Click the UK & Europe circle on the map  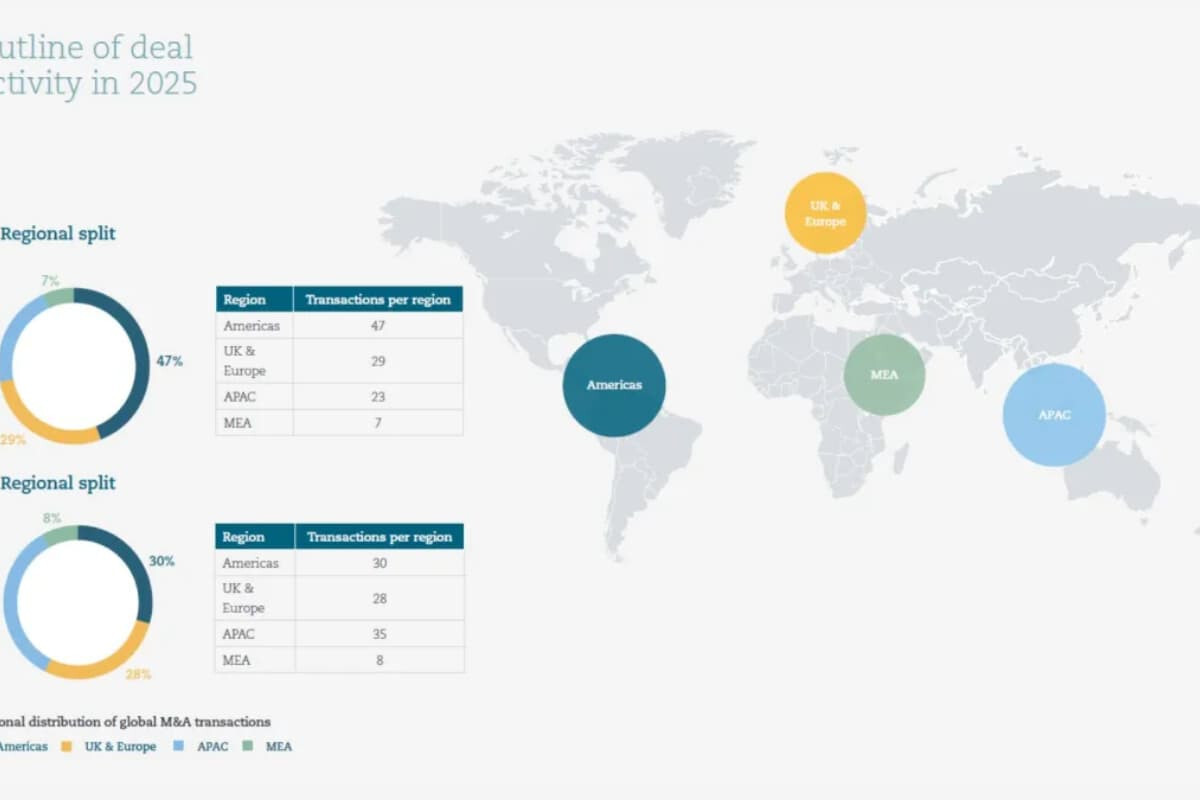coord(825,214)
